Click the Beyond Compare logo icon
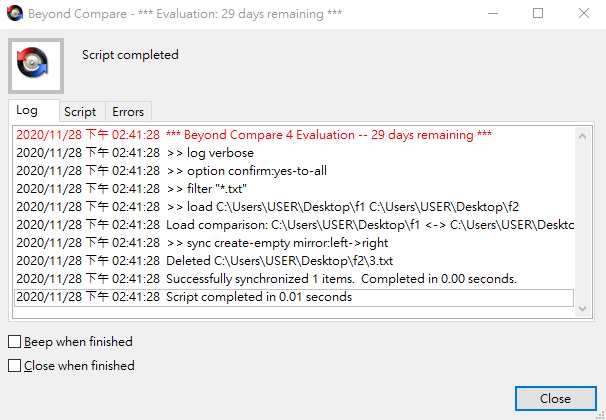This screenshot has width=606, height=420. coord(36,67)
